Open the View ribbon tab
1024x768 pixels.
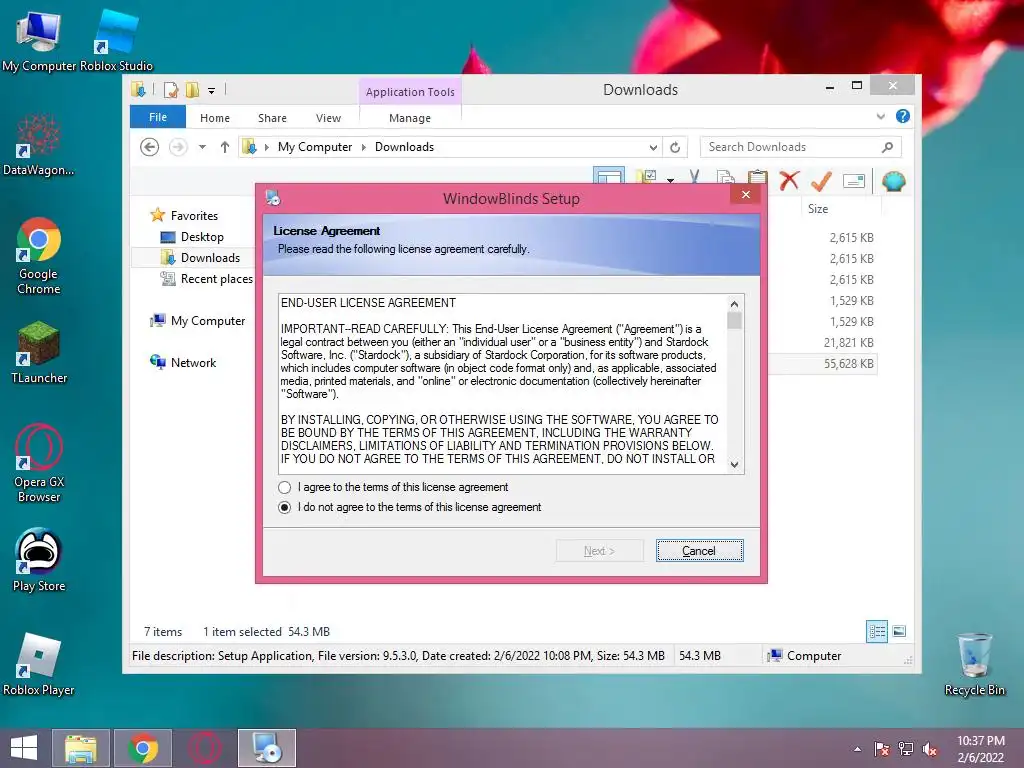pyautogui.click(x=328, y=118)
